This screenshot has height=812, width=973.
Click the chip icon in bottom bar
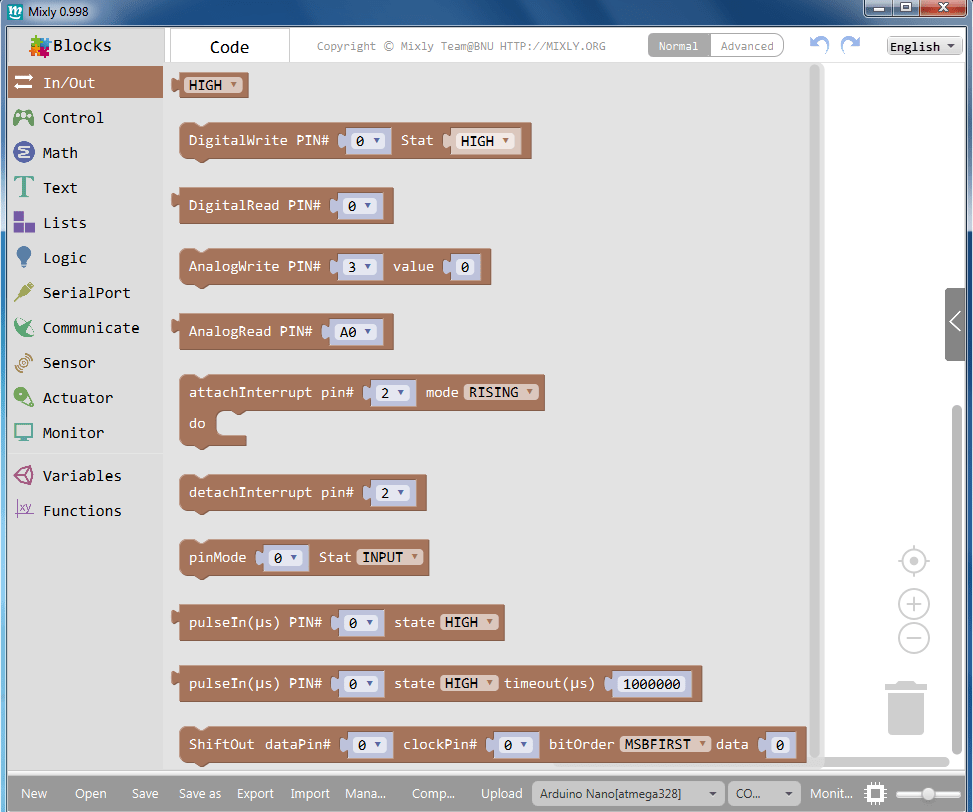pos(876,793)
